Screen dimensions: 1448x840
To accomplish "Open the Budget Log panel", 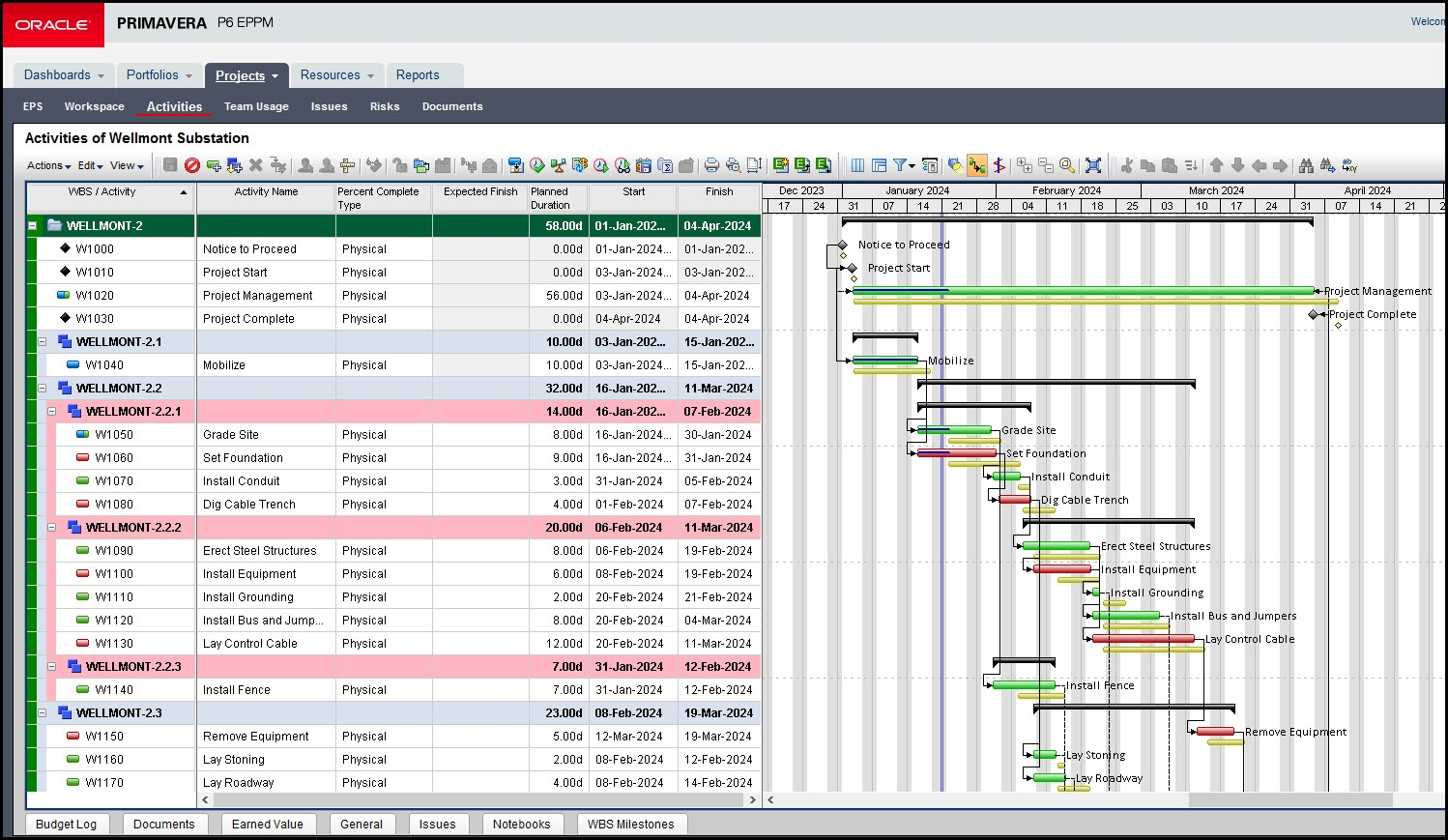I will coord(65,824).
